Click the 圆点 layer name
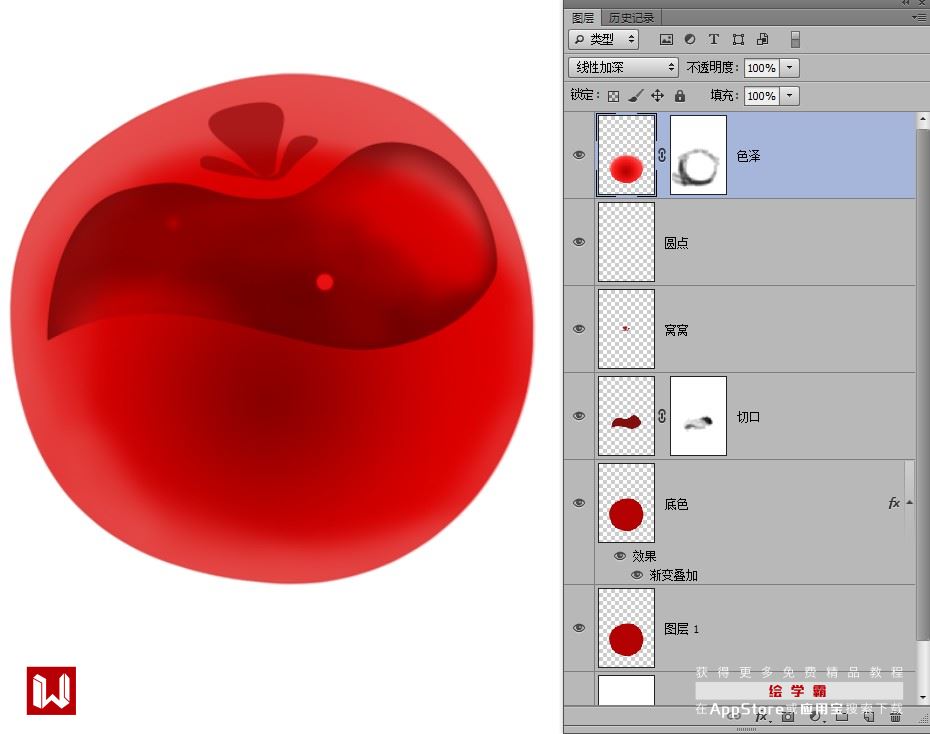The image size is (930, 734). click(x=676, y=243)
